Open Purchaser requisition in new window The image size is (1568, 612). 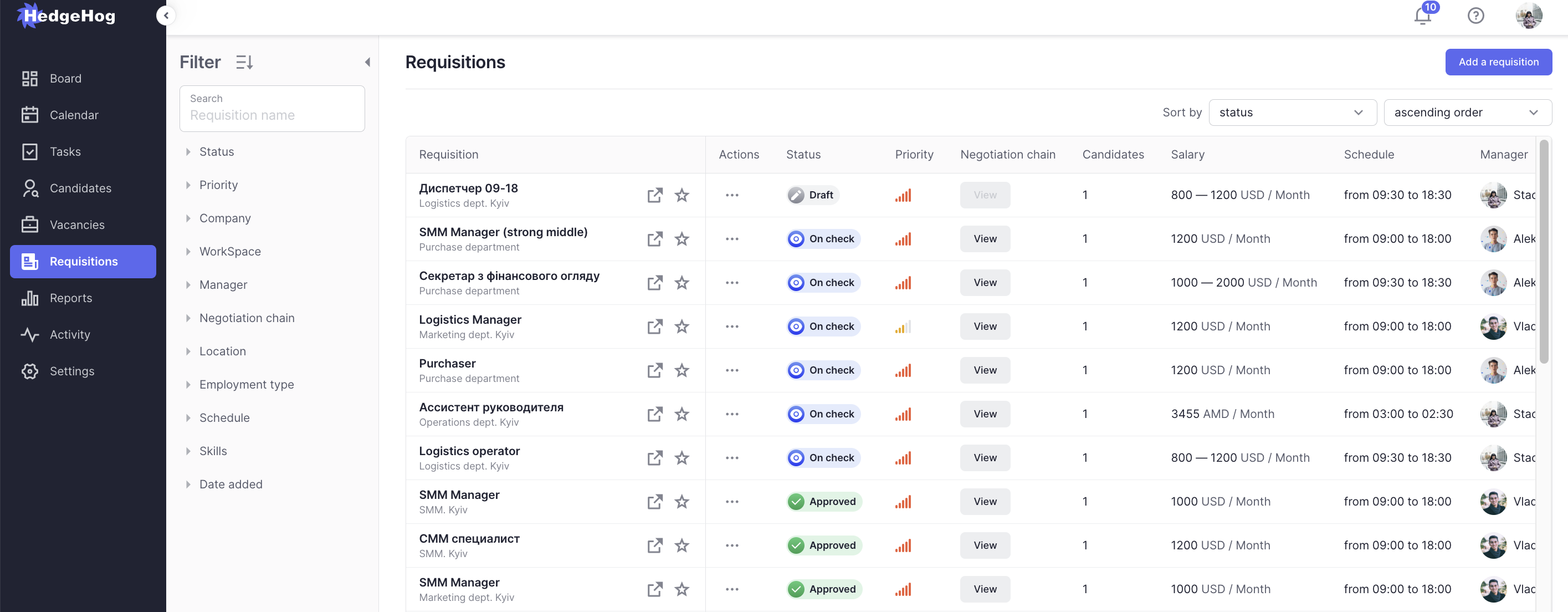coord(654,370)
